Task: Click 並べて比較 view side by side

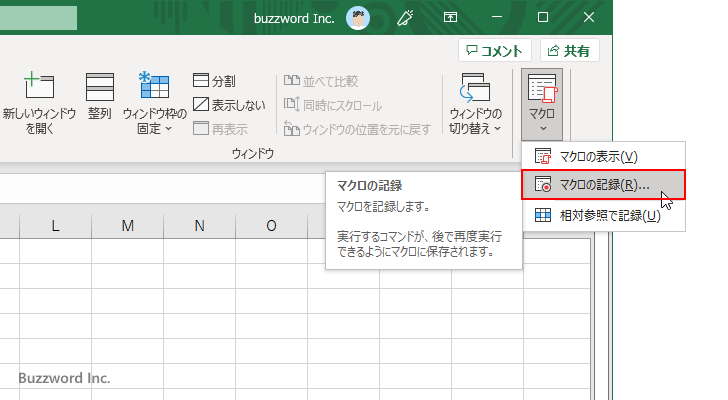Action: click(x=321, y=81)
